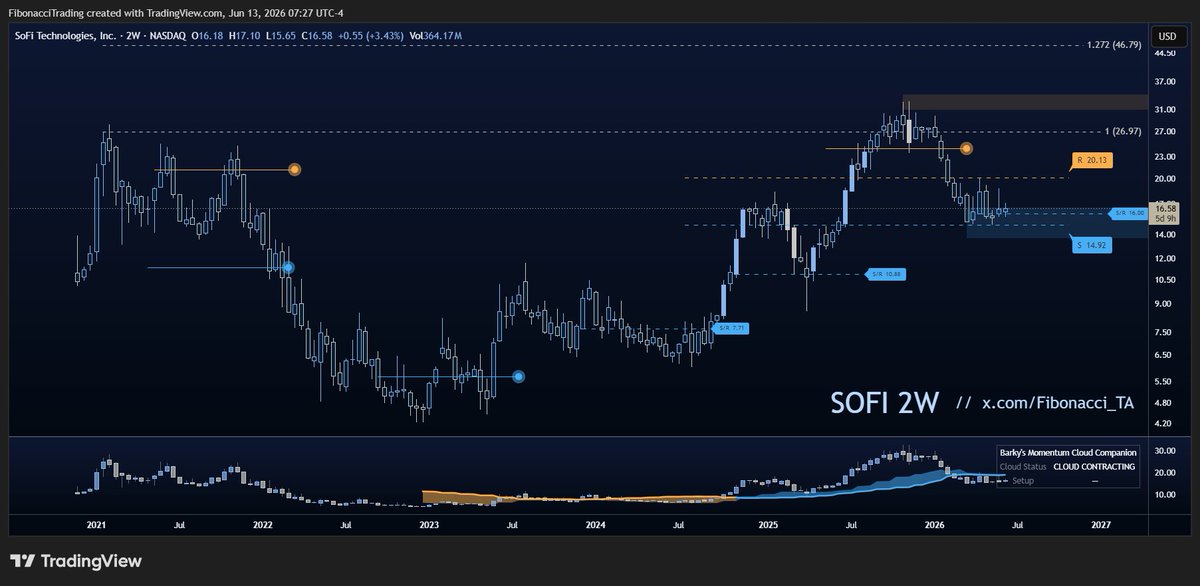Click the 2025 label on time axis

pos(768,524)
